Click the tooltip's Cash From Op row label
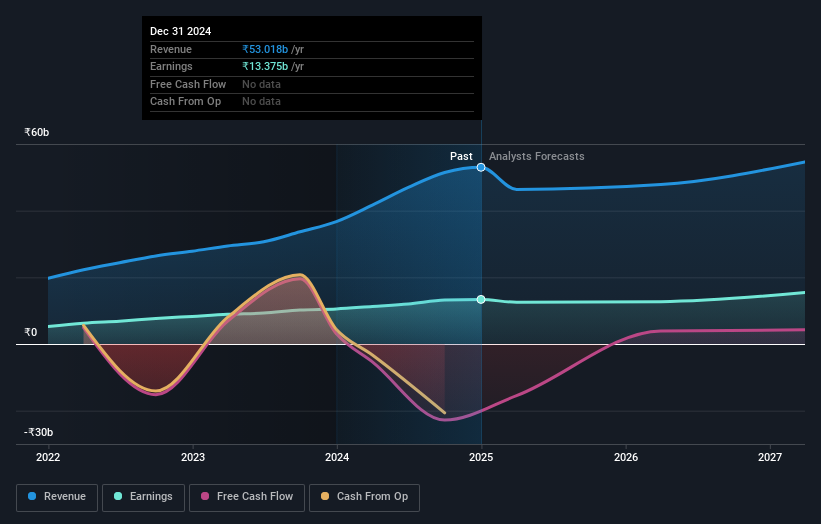Screen dimensions: 821x524 [x=185, y=102]
